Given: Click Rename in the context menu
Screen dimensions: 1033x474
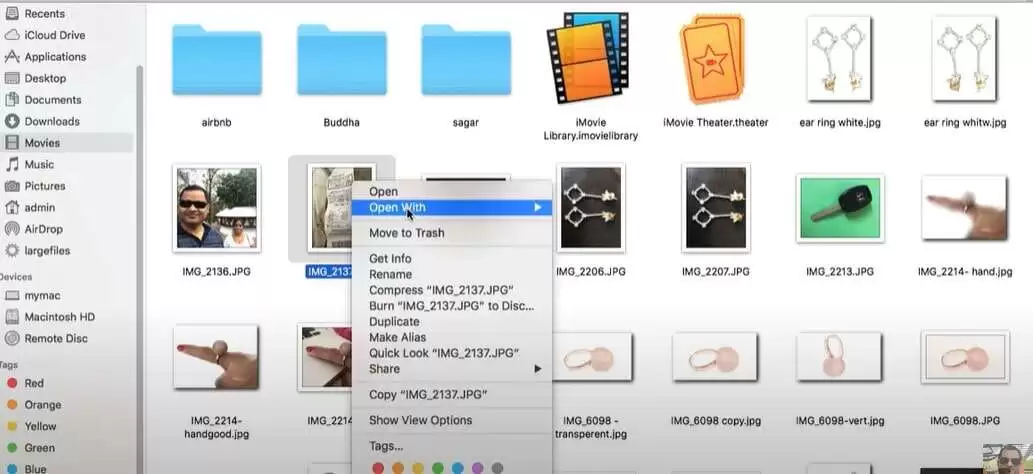Looking at the screenshot, I should [x=390, y=274].
